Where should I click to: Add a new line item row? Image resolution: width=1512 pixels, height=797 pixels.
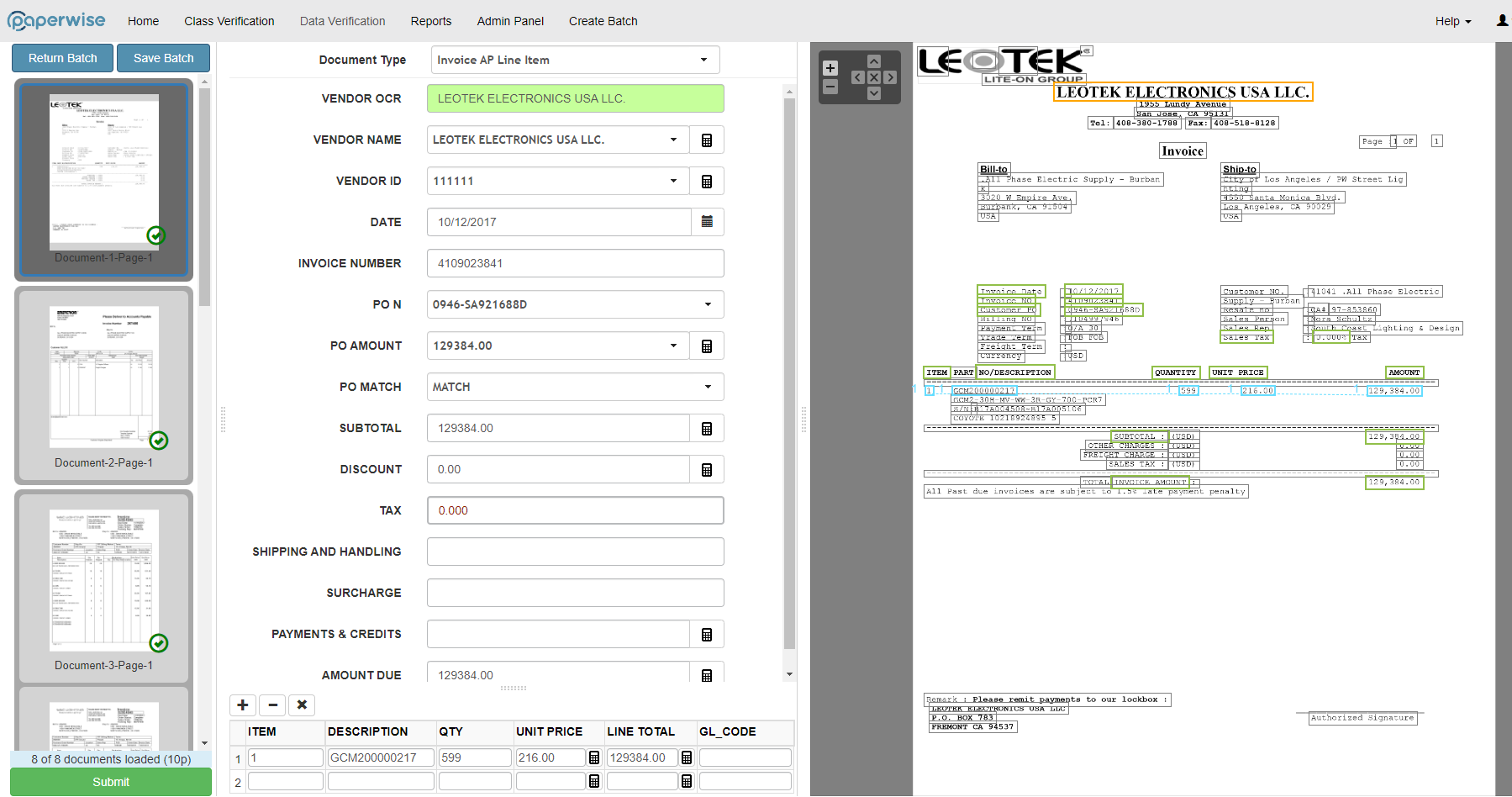243,705
